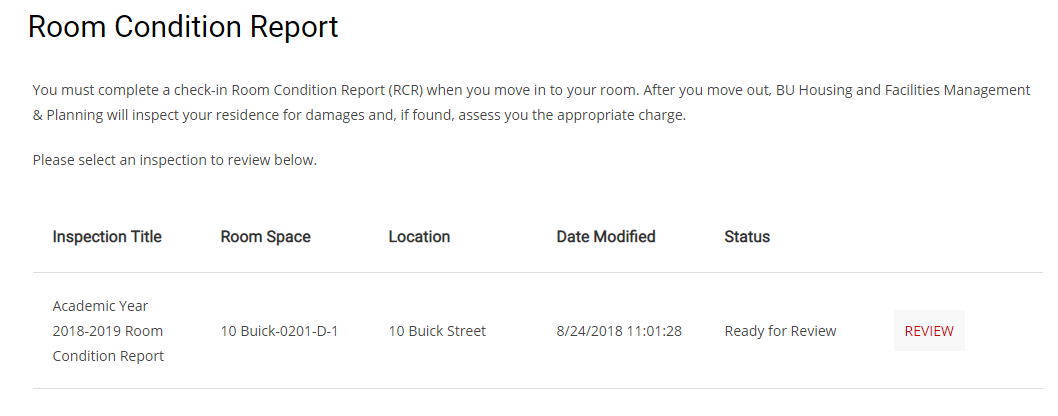Image resolution: width=1058 pixels, height=416 pixels.
Task: Sort by the Date Modified column header
Action: click(x=606, y=237)
